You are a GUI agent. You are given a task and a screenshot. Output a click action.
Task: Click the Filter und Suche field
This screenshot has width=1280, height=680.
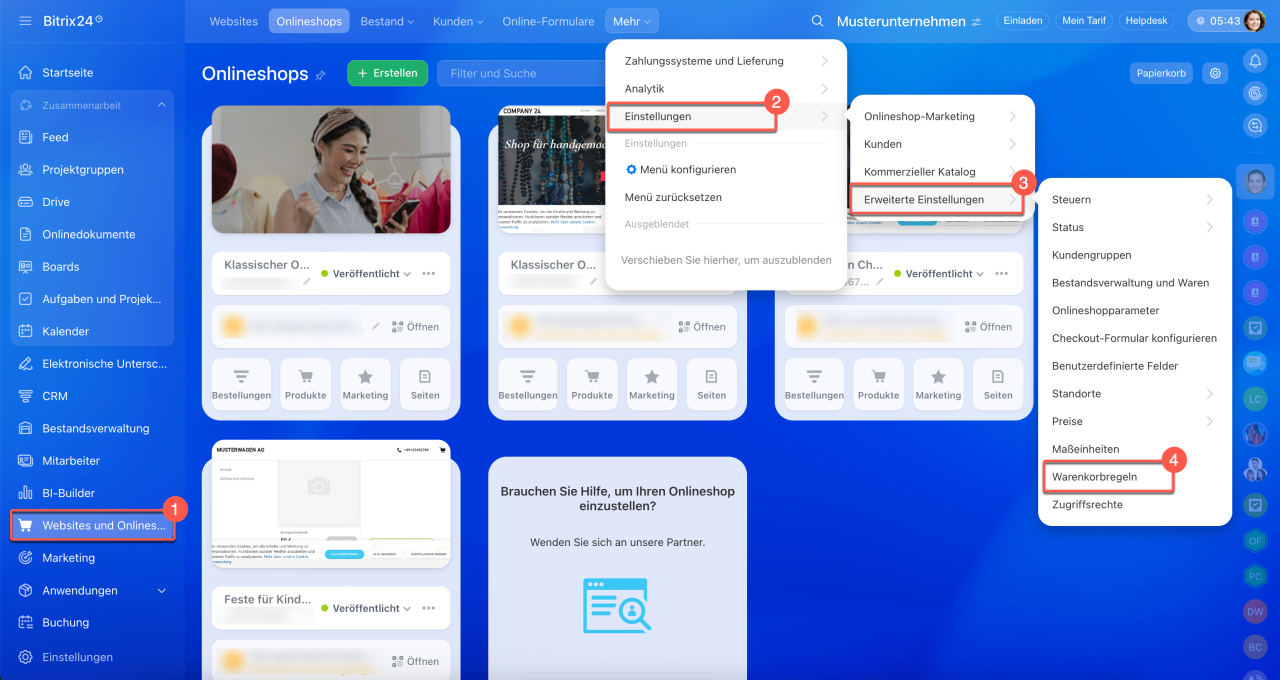[x=521, y=73]
